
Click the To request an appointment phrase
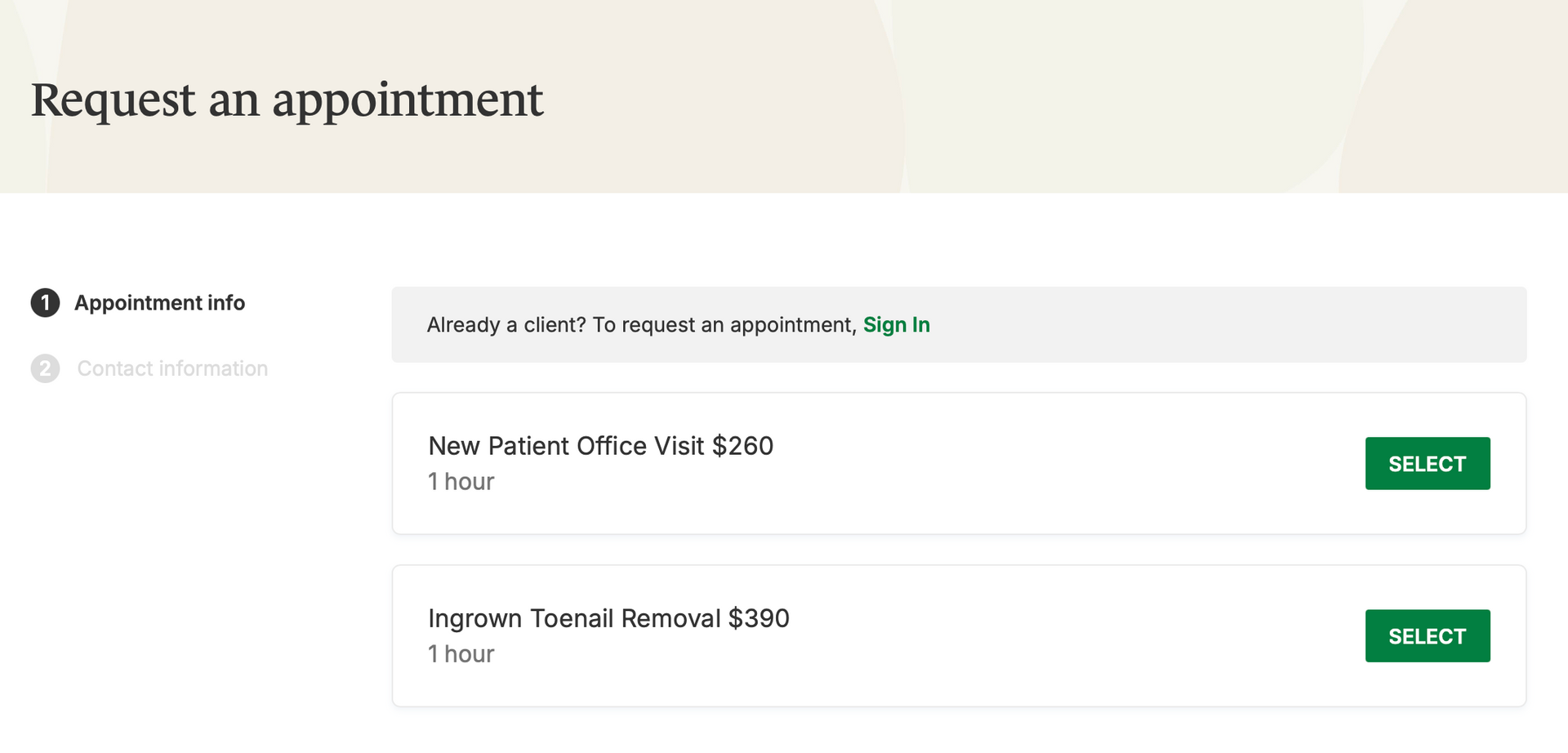pyautogui.click(x=724, y=325)
